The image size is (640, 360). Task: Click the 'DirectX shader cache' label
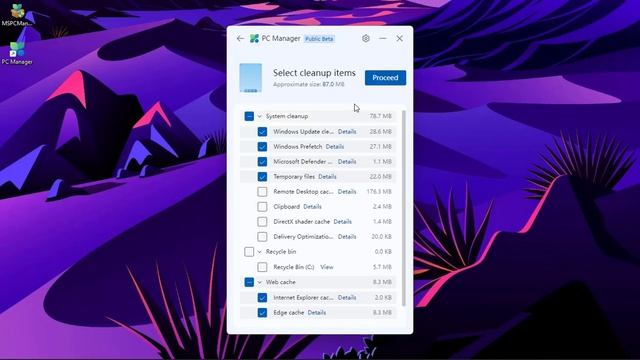click(x=302, y=222)
